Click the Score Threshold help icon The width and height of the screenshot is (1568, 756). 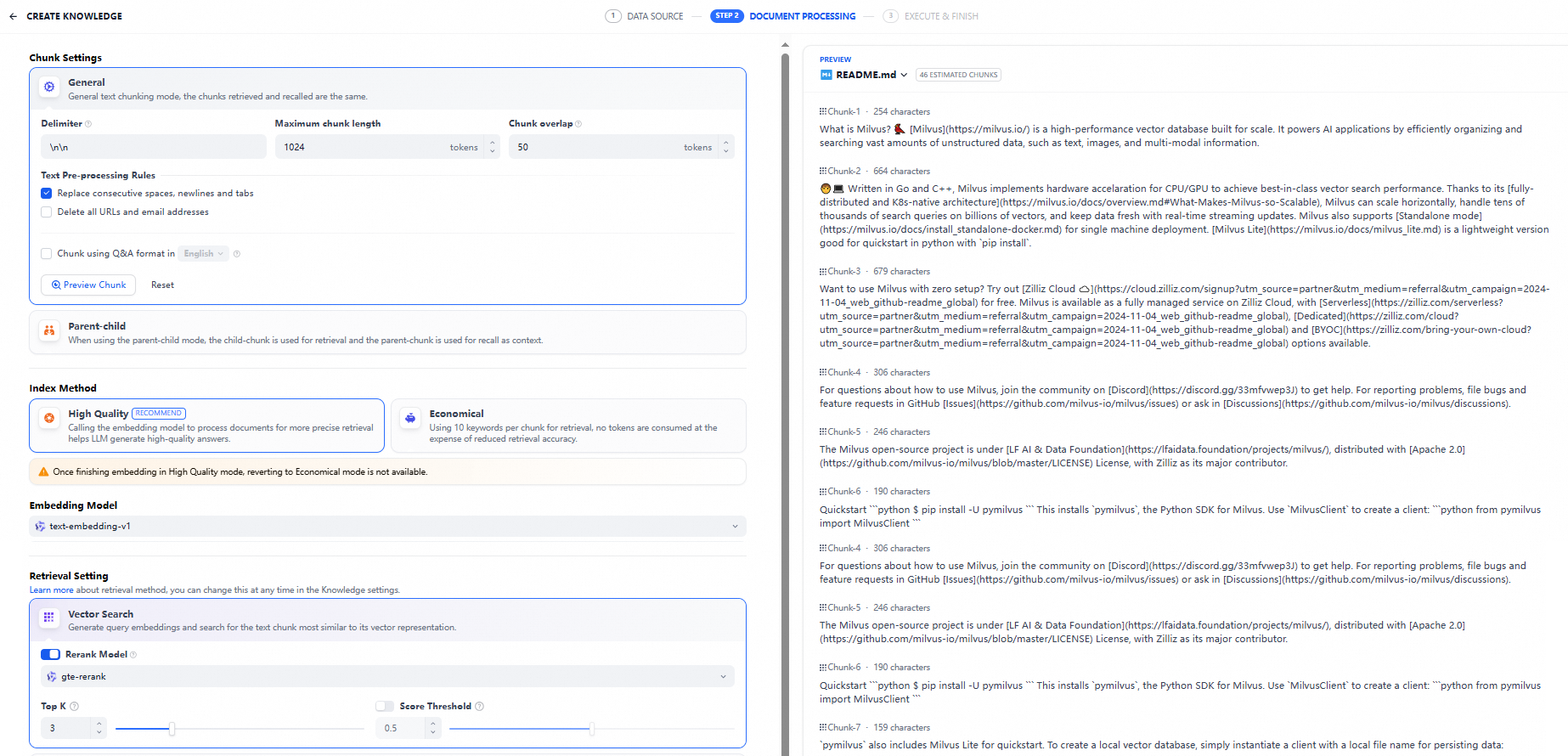(x=479, y=707)
